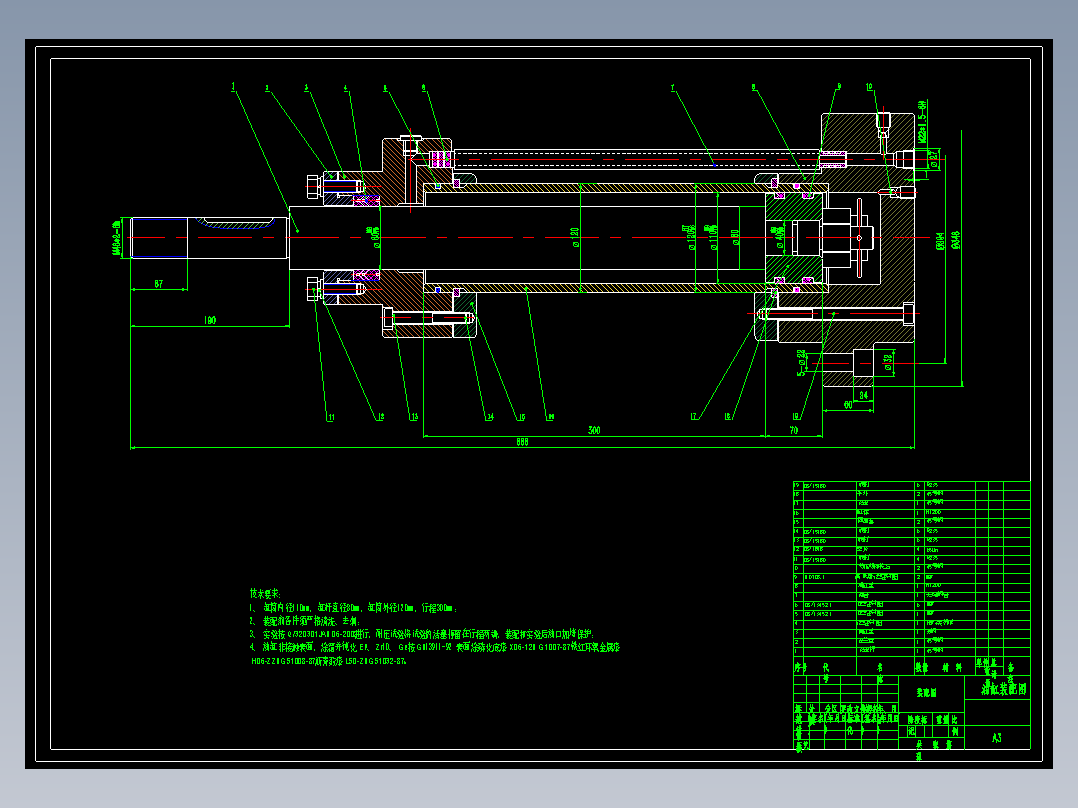Select the 技术要求 heading text

coord(265,593)
